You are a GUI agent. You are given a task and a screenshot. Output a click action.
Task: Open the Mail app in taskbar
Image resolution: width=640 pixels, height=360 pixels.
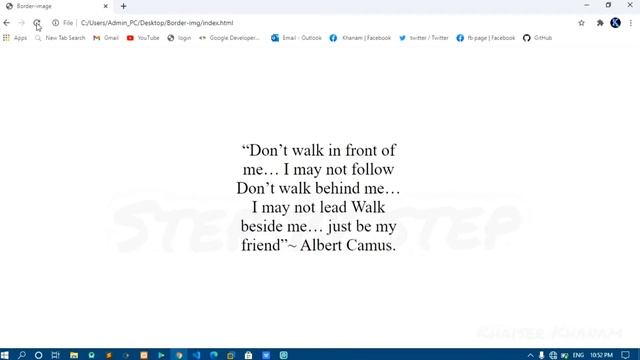(266, 355)
